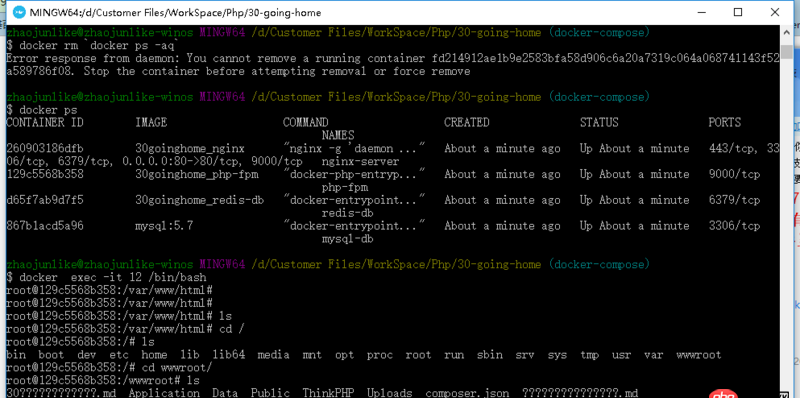Click container ID 129c5568b358 in table
800x398 pixels.
[44, 175]
